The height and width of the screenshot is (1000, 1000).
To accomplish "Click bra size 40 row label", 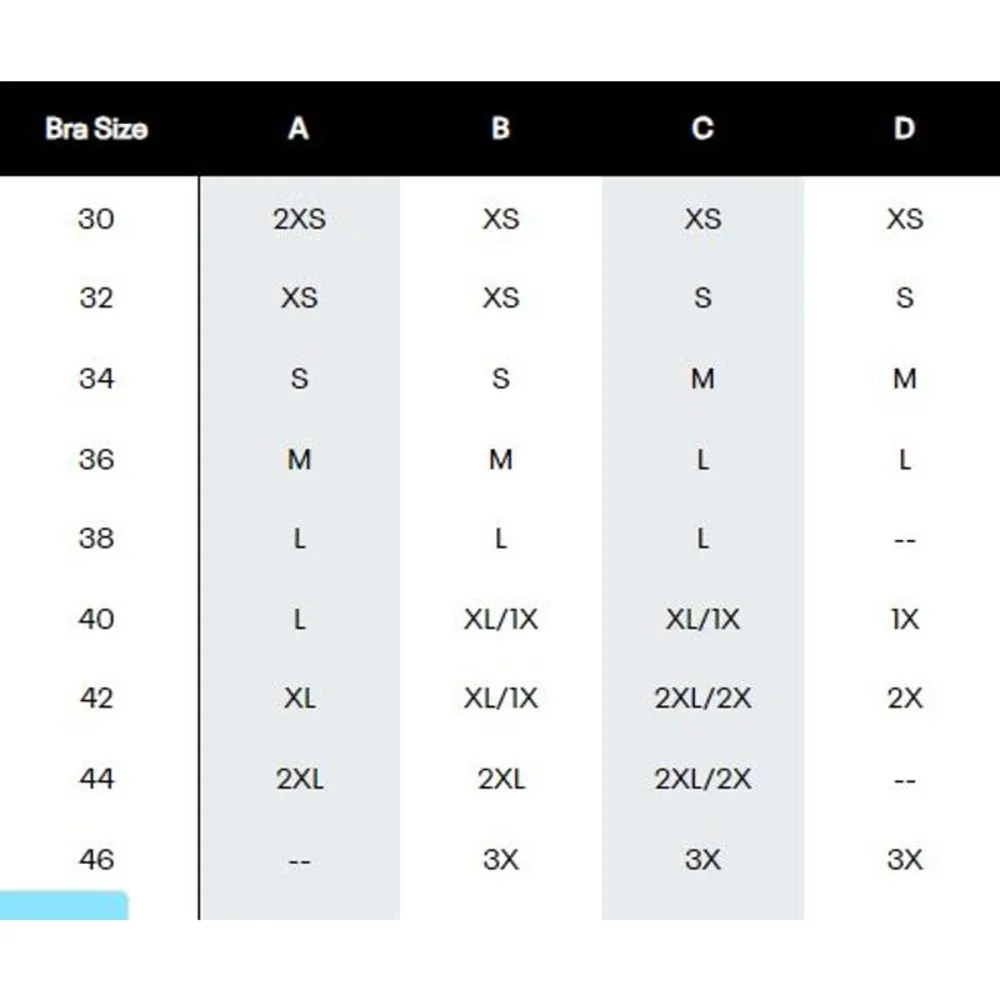I will [x=96, y=619].
